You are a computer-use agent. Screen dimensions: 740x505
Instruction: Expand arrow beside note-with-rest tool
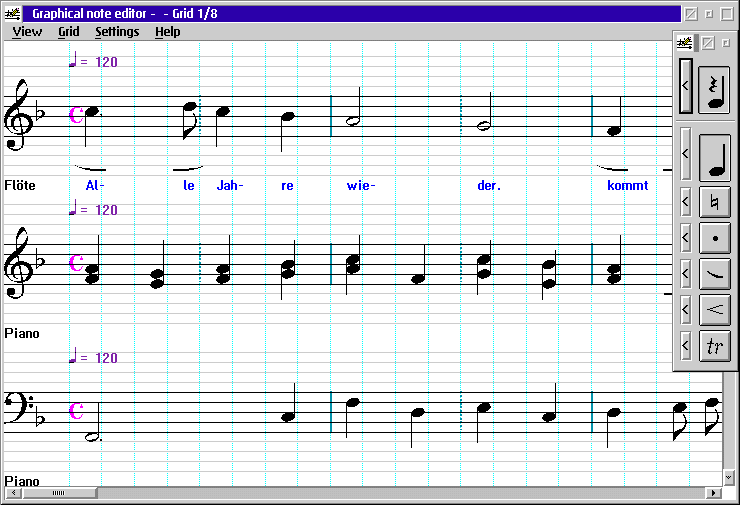[x=686, y=86]
